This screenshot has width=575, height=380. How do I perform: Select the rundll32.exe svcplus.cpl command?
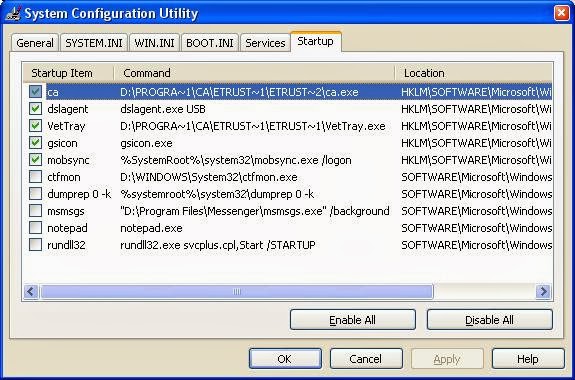(x=218, y=245)
